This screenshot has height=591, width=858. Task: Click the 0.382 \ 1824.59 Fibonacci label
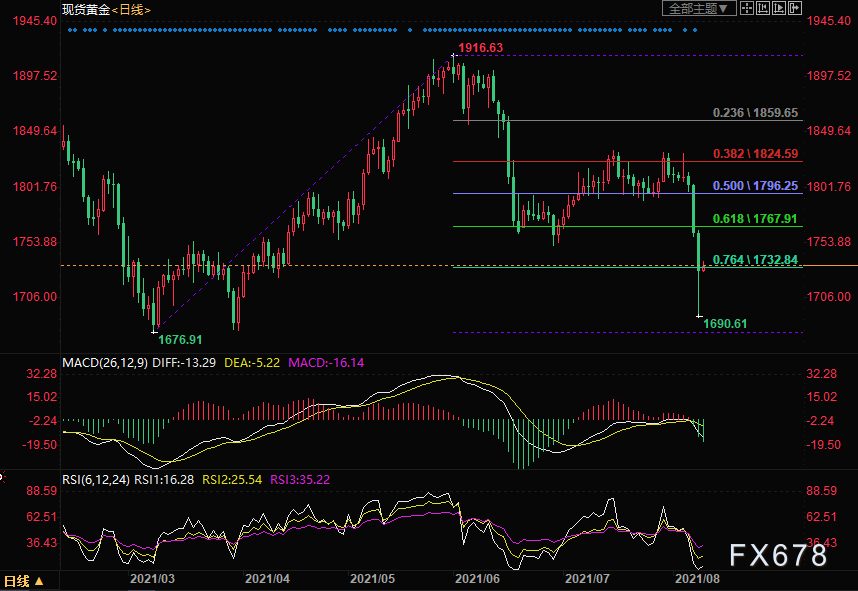click(x=755, y=154)
